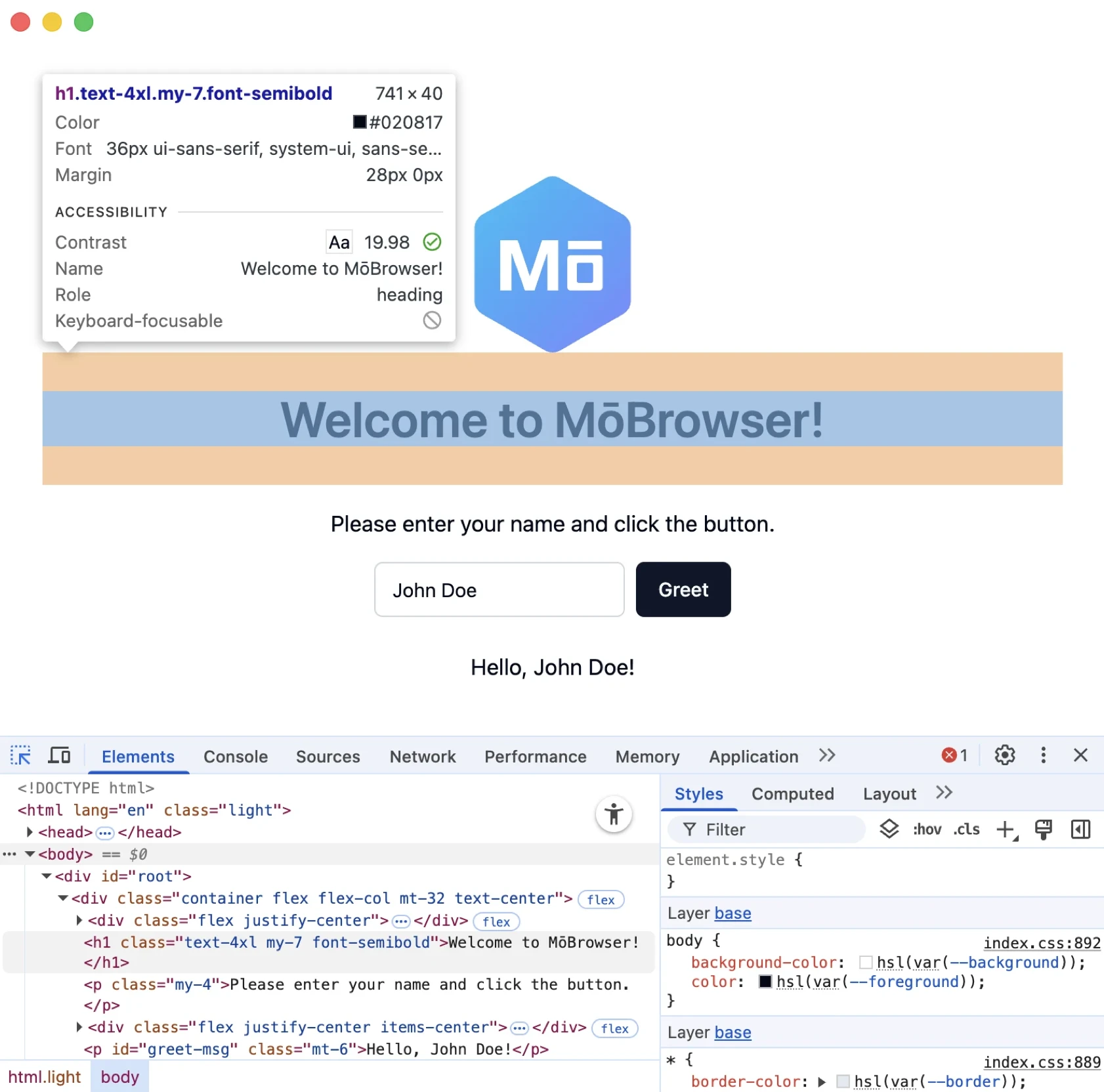Screen dimensions: 1104x1092
Task: Open DevTools settings gear
Action: click(x=1004, y=755)
